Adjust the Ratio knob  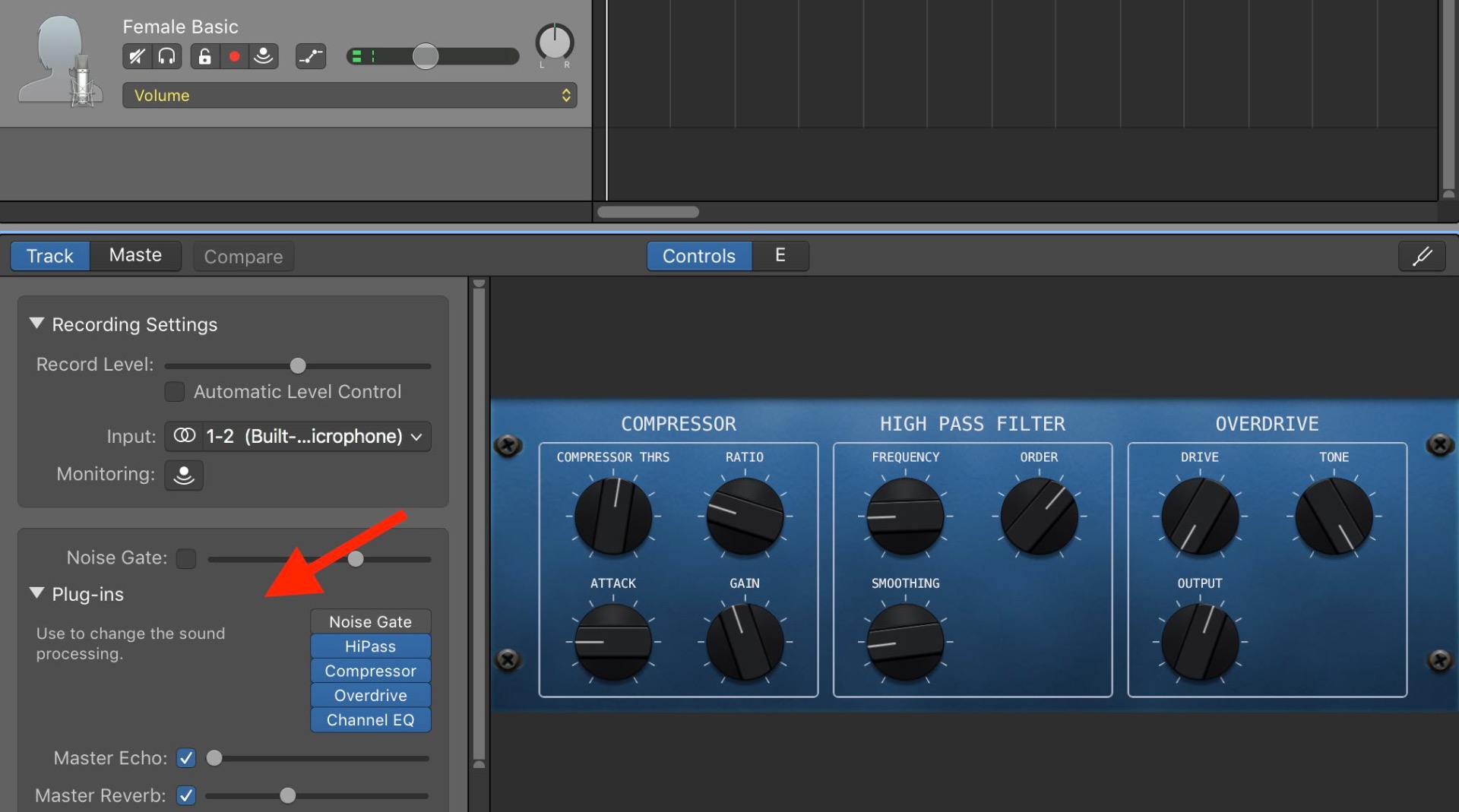pyautogui.click(x=745, y=517)
